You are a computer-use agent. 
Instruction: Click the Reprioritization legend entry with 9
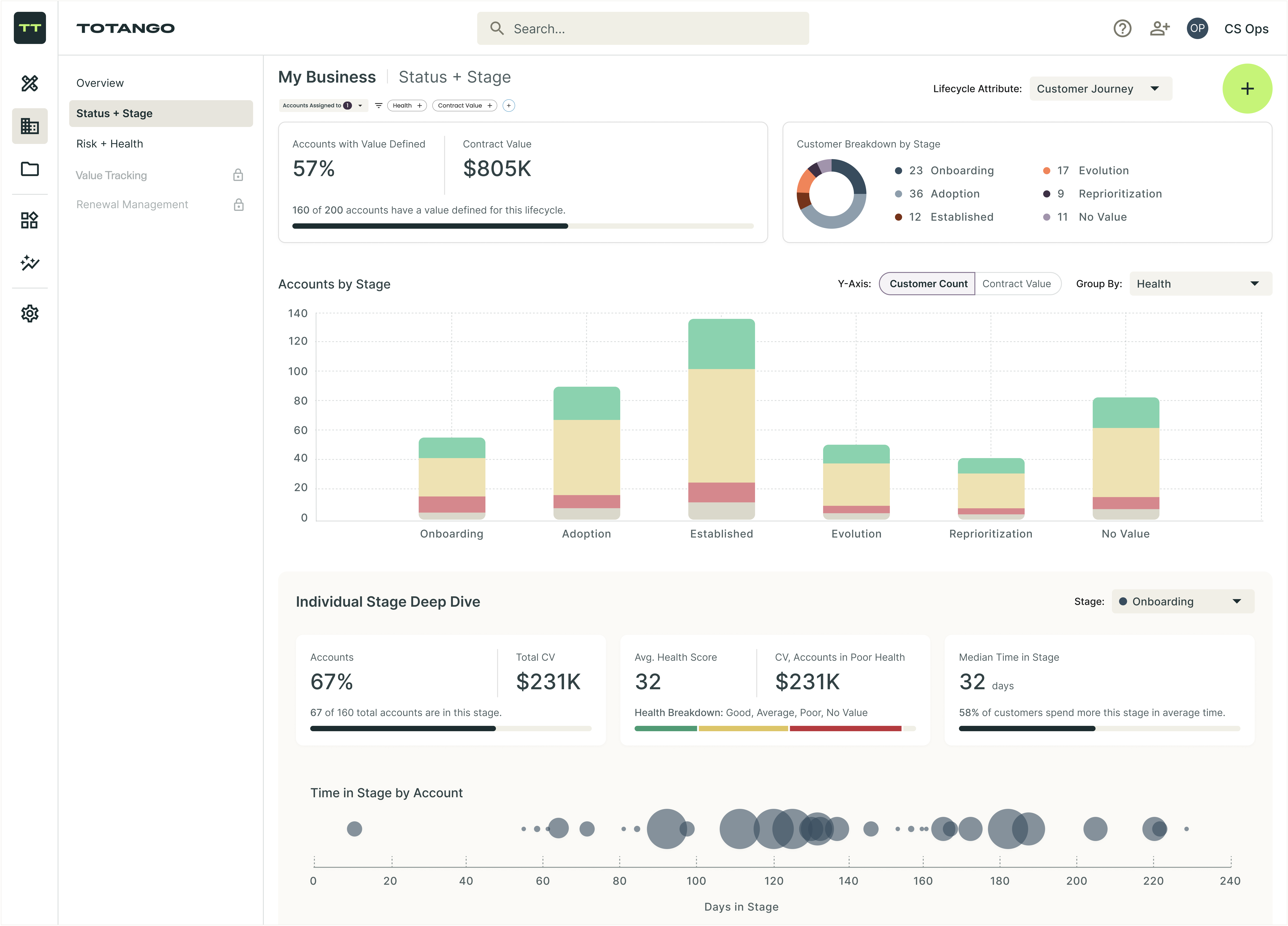point(1103,194)
